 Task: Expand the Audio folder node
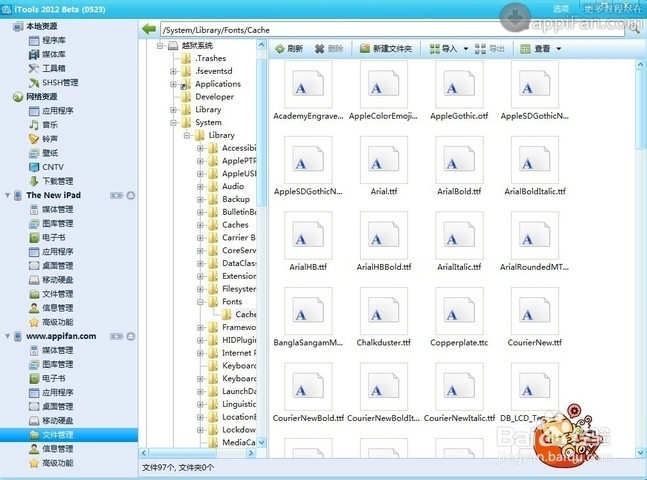click(x=200, y=187)
